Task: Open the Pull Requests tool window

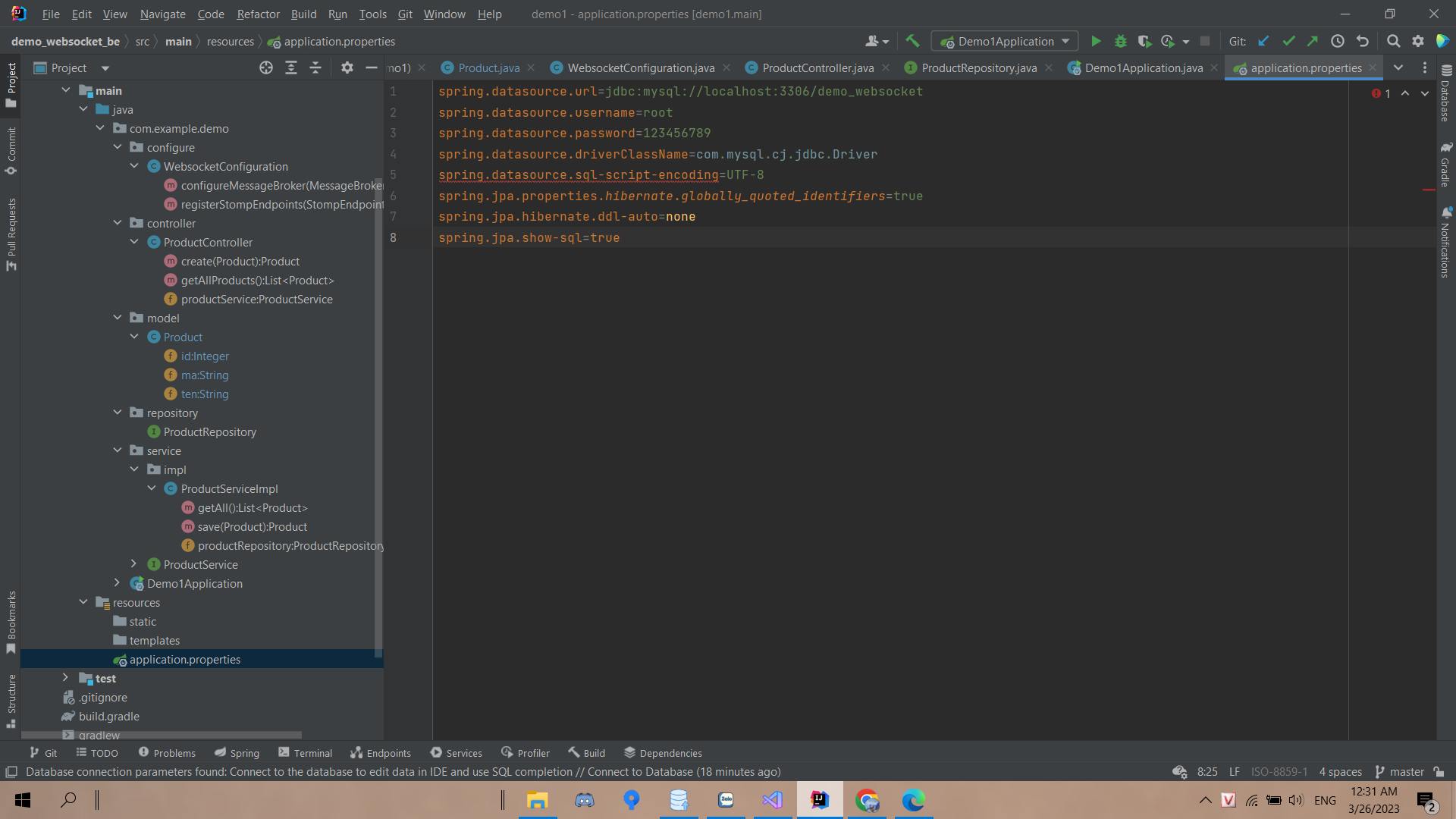Action: pyautogui.click(x=11, y=234)
